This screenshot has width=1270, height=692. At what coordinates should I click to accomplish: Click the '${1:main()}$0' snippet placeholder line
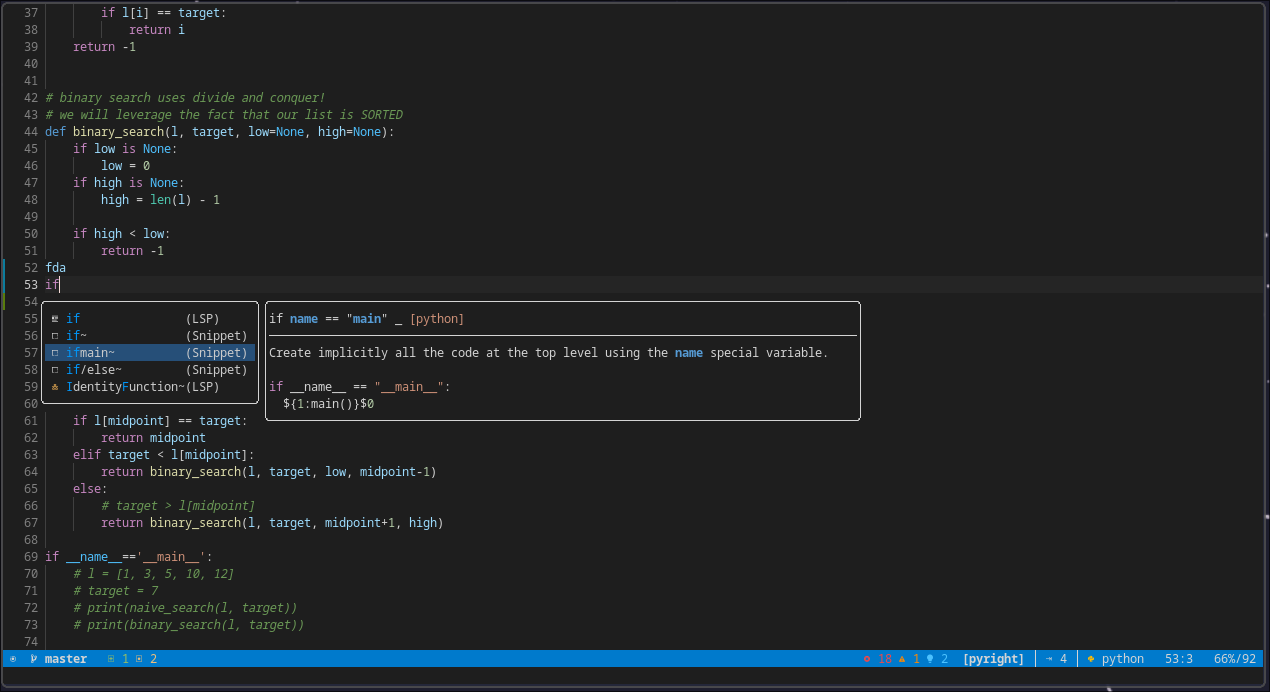[x=329, y=404]
